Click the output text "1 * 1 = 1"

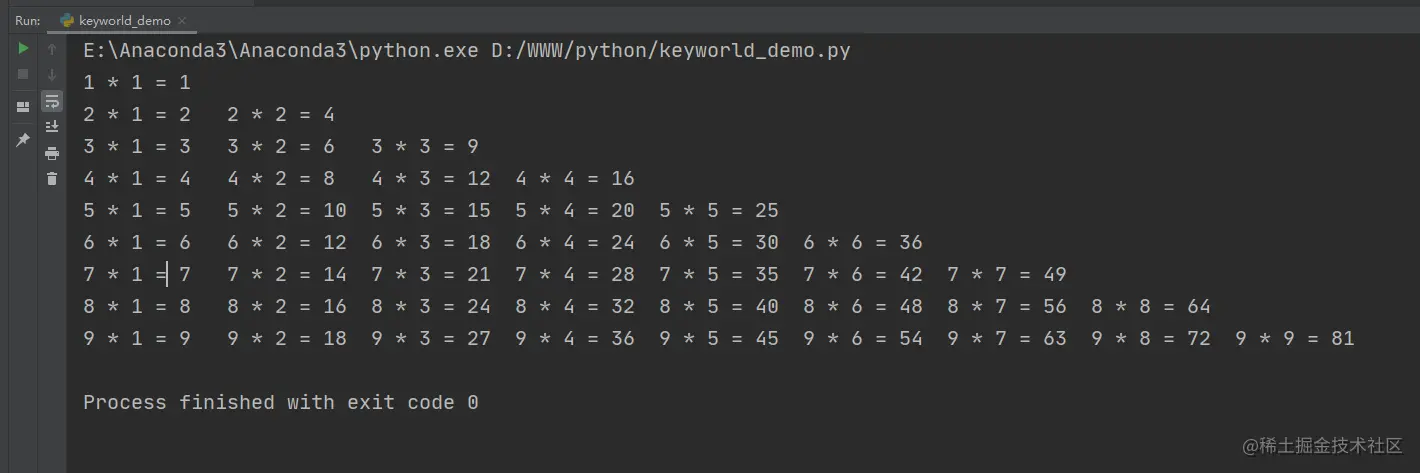pyautogui.click(x=137, y=83)
